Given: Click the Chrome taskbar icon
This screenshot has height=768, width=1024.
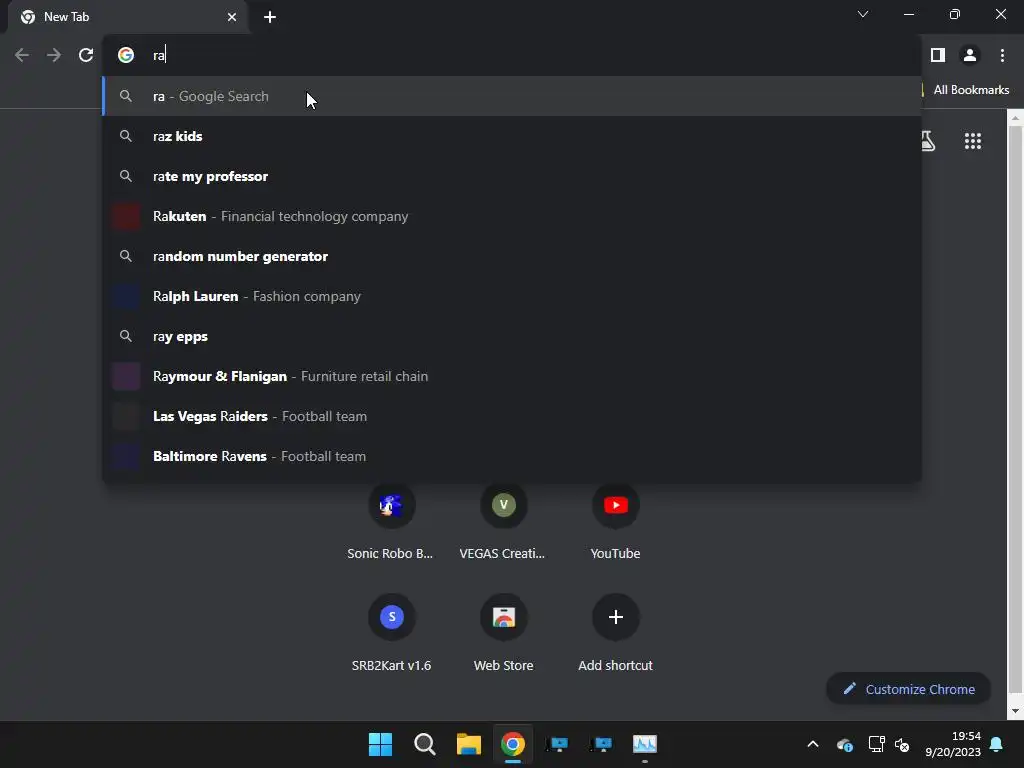Looking at the screenshot, I should pos(513,744).
